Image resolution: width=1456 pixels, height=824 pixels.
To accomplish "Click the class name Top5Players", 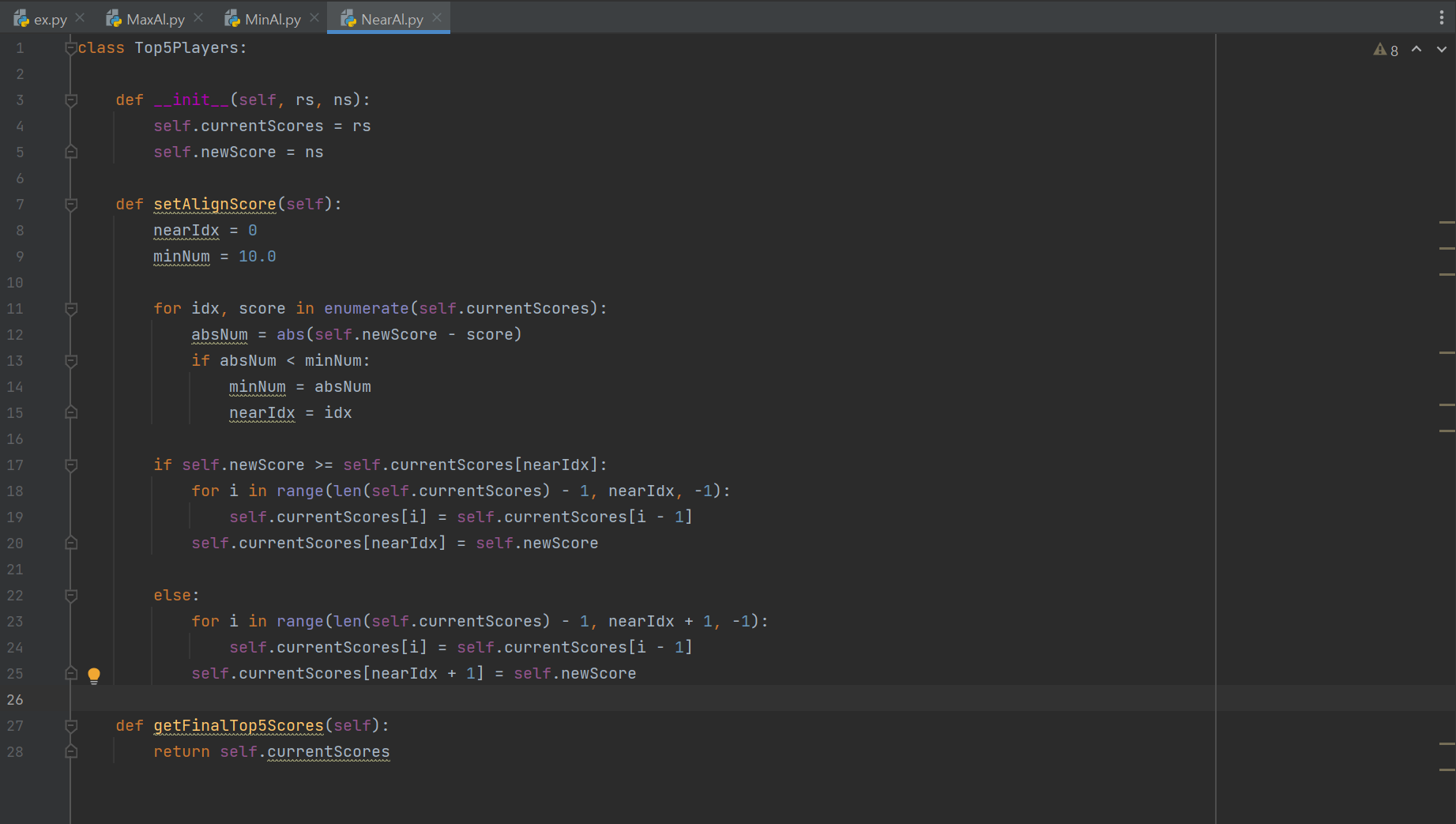I will click(x=186, y=47).
